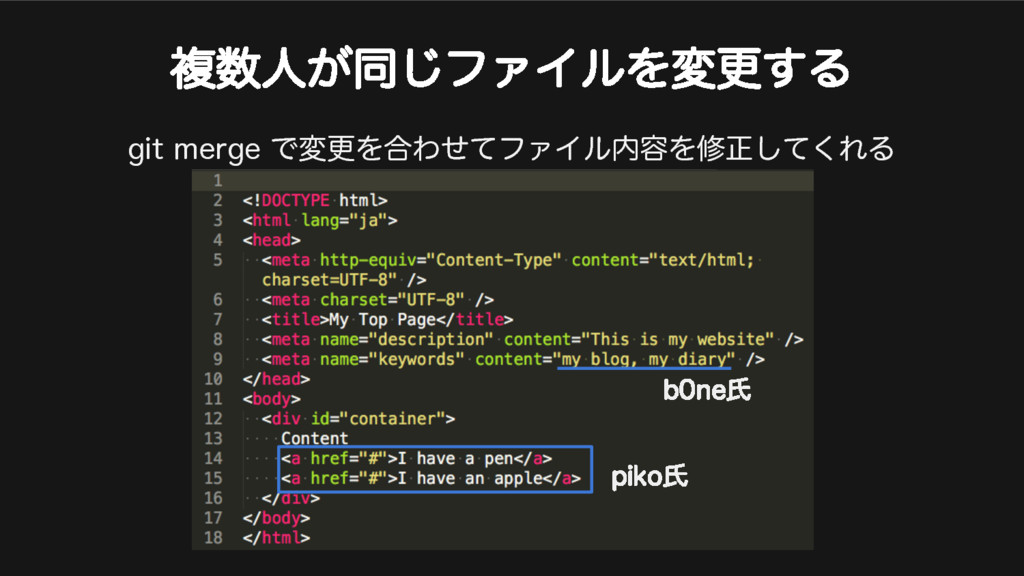Click line number 1 on the highlighted empty line
This screenshot has height=576, width=1024.
point(217,181)
